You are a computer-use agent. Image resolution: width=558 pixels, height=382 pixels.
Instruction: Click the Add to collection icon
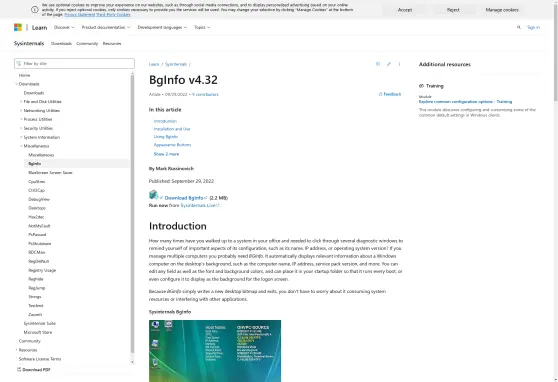(378, 64)
